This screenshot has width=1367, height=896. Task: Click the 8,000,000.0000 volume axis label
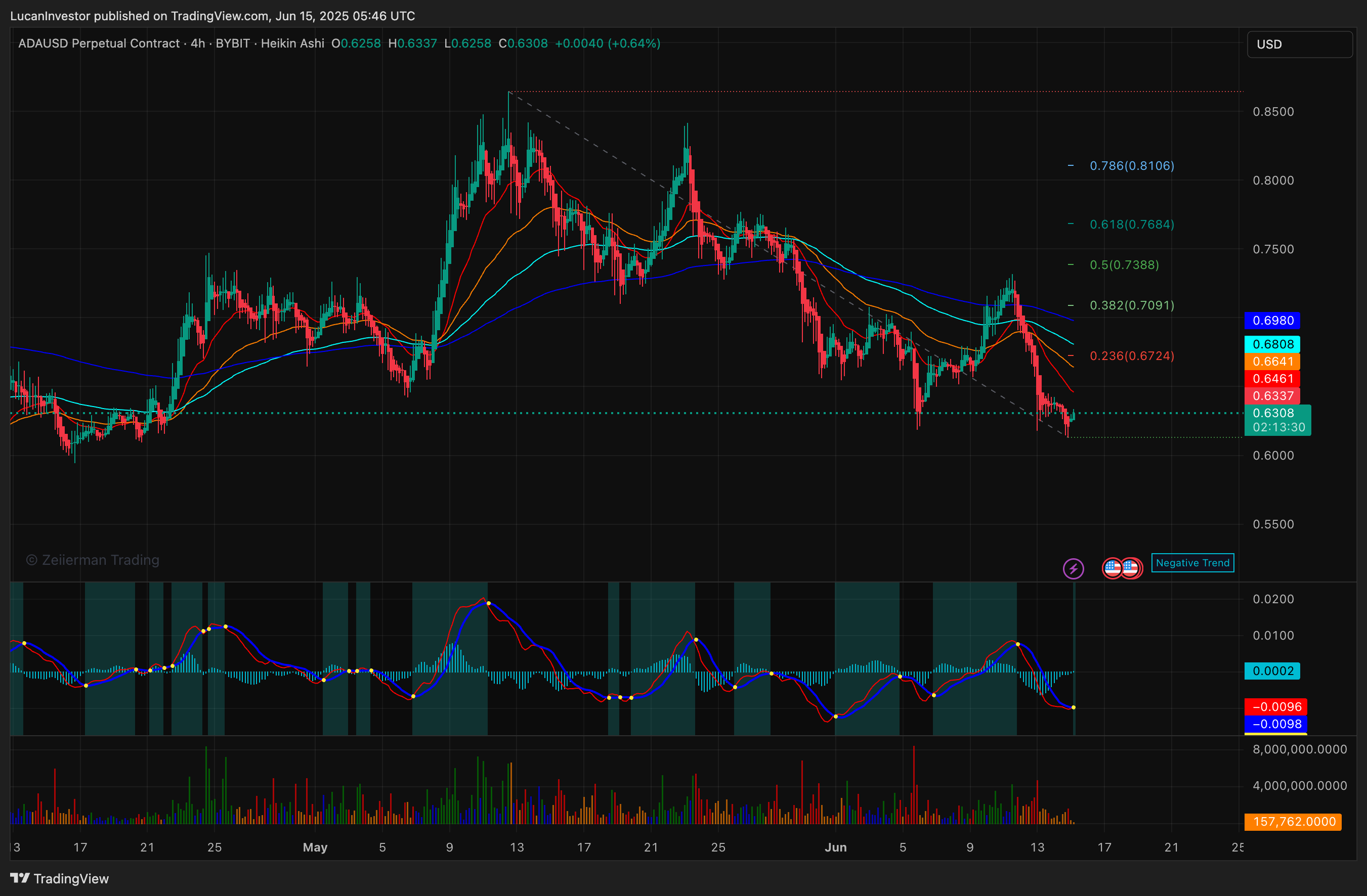point(1299,749)
